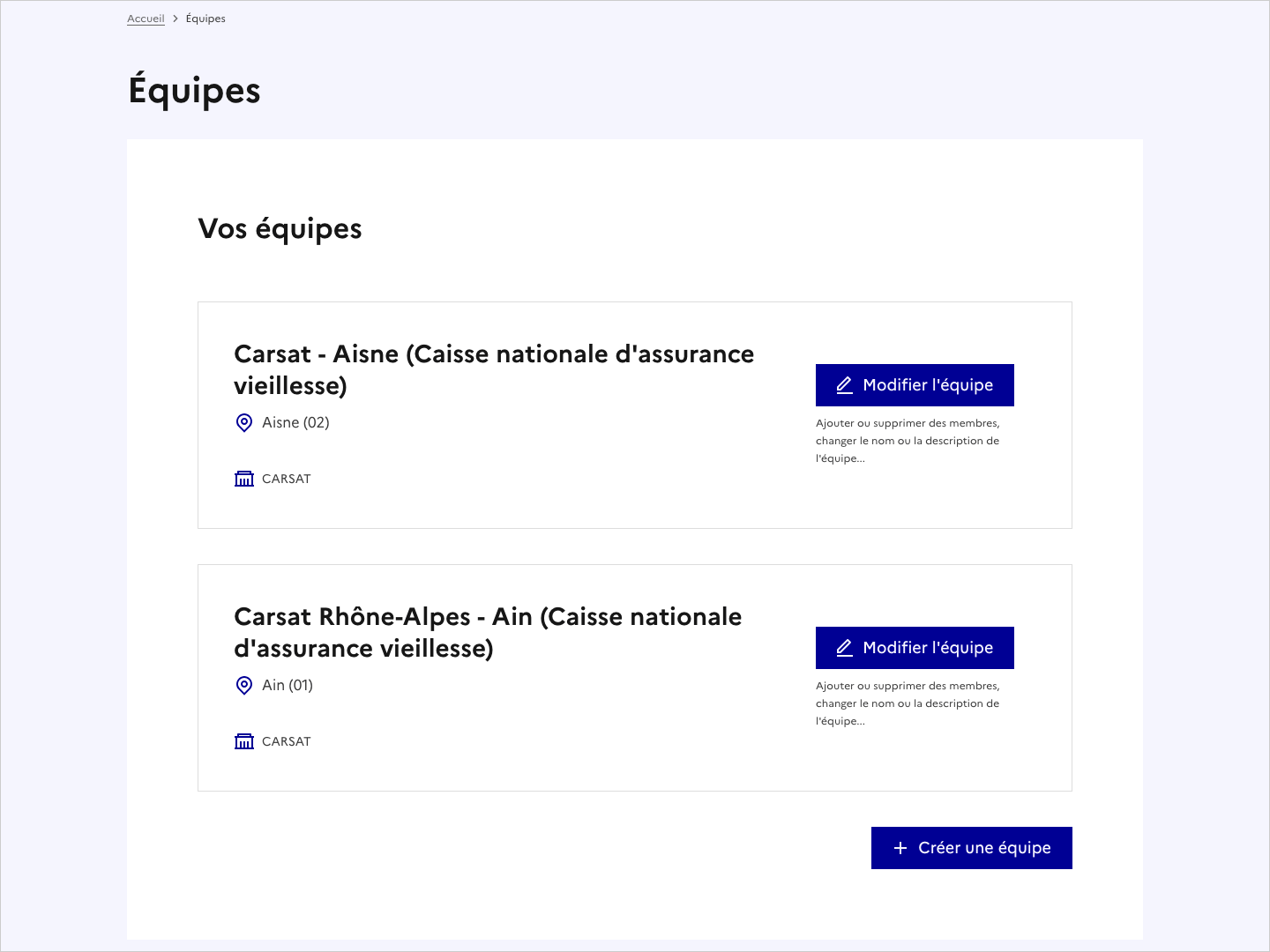This screenshot has height=952, width=1270.
Task: Click the CARSAT text label on the first card
Action: [x=286, y=479]
